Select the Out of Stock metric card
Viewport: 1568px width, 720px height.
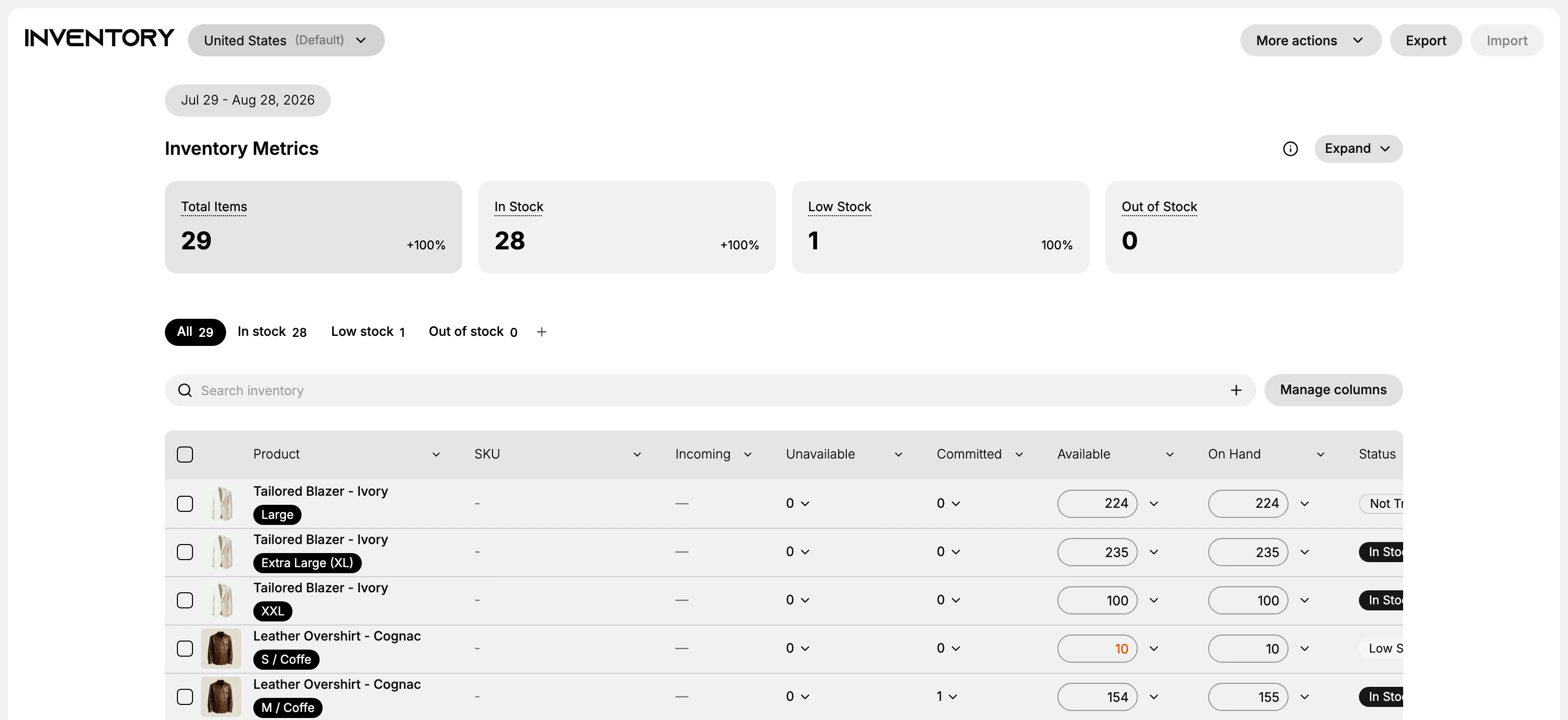1254,227
